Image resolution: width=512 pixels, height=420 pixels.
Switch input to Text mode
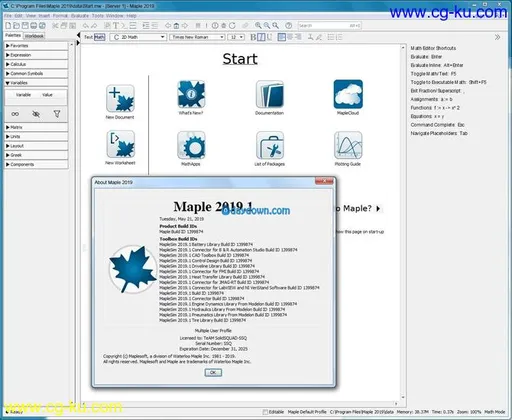pyautogui.click(x=88, y=37)
